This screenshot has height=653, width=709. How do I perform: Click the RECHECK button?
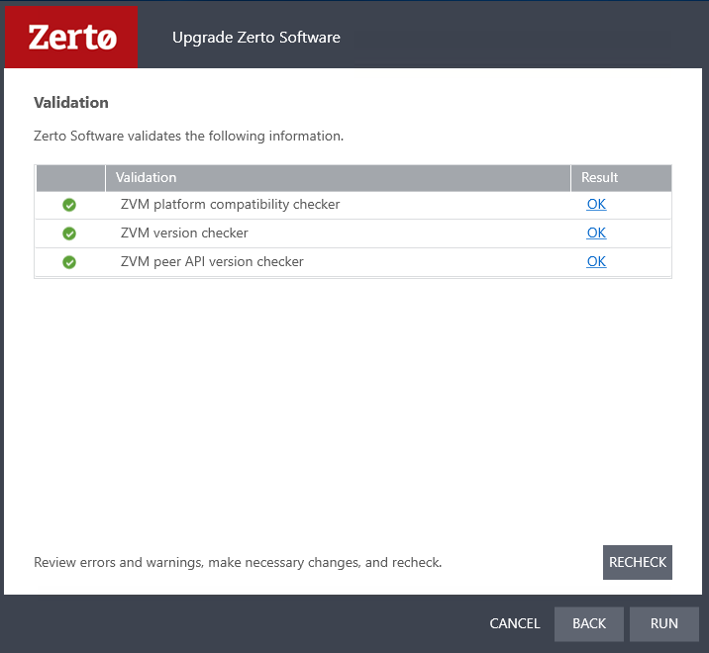(637, 562)
